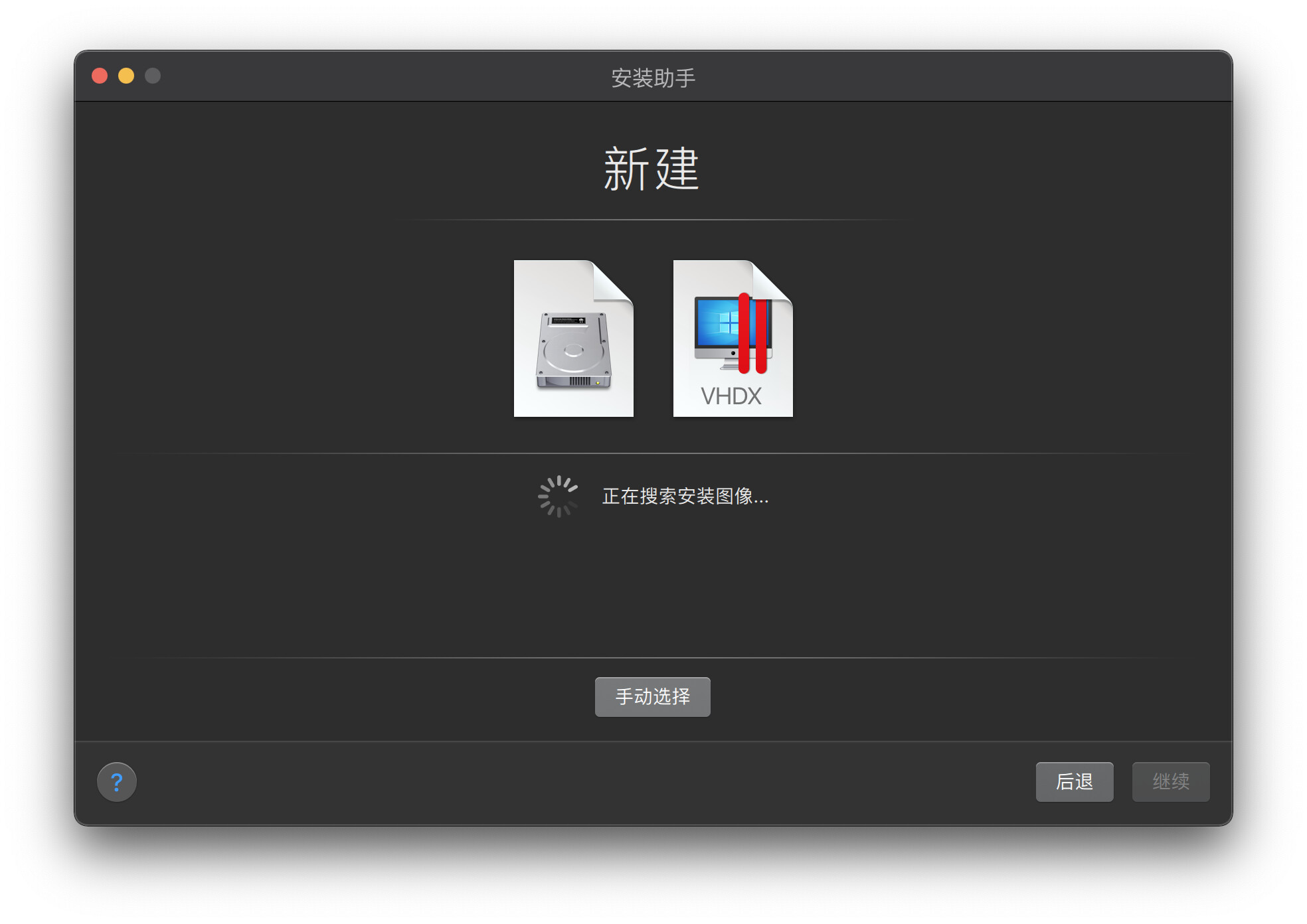Minimize the 安装助手 window

[126, 76]
